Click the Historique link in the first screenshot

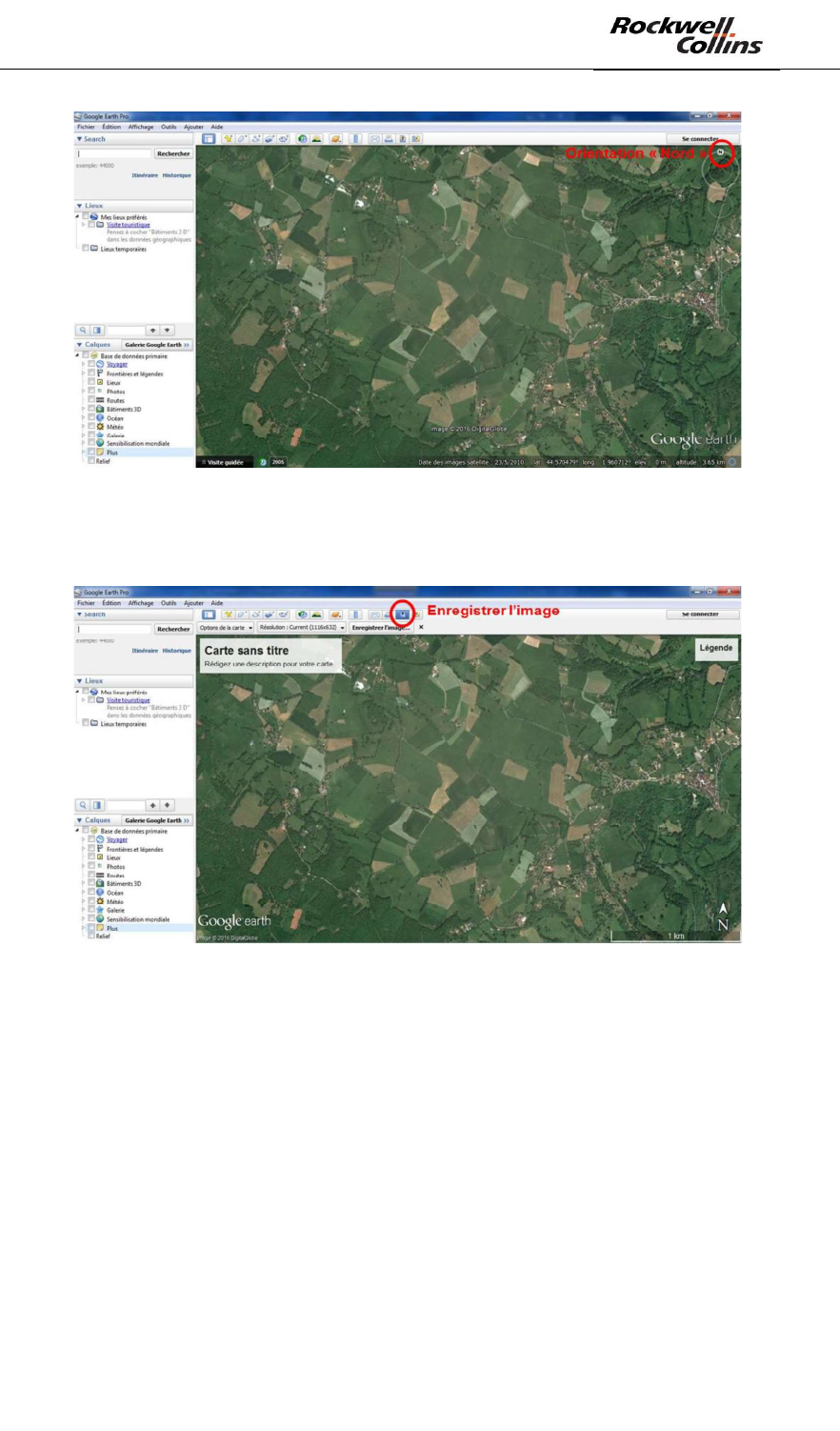(176, 175)
